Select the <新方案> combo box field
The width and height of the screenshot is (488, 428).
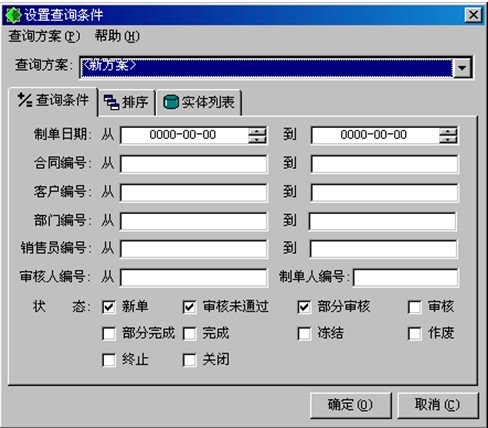click(x=267, y=68)
